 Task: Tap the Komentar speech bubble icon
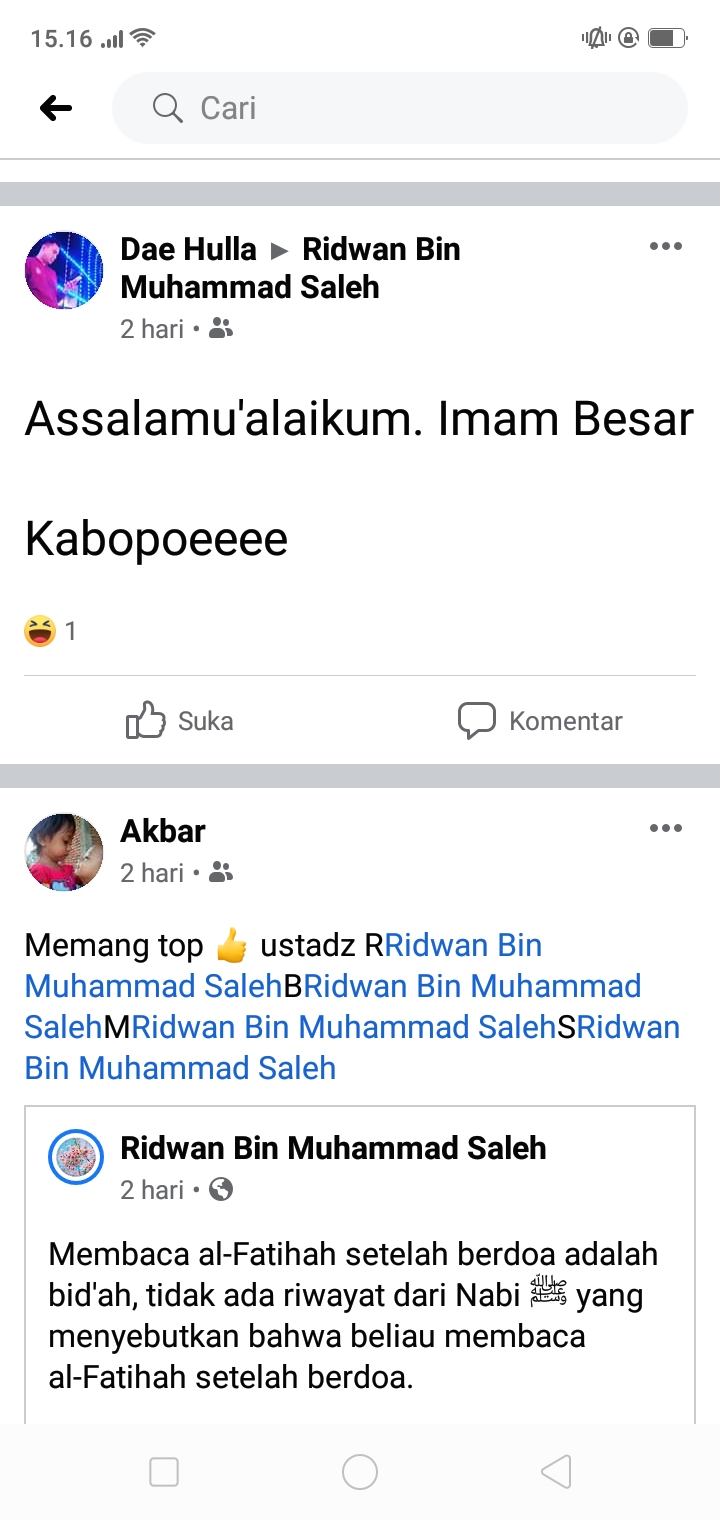[x=477, y=721]
